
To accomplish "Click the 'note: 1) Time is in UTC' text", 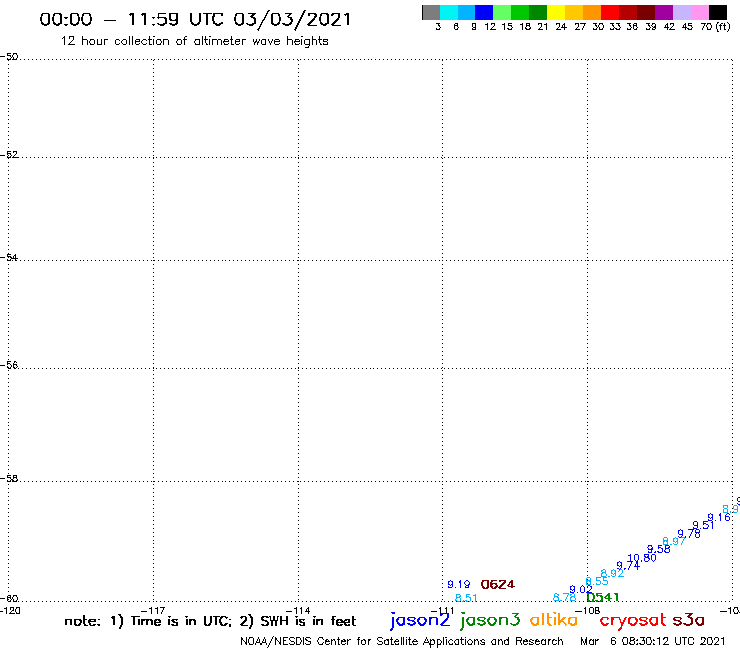I will point(148,621).
